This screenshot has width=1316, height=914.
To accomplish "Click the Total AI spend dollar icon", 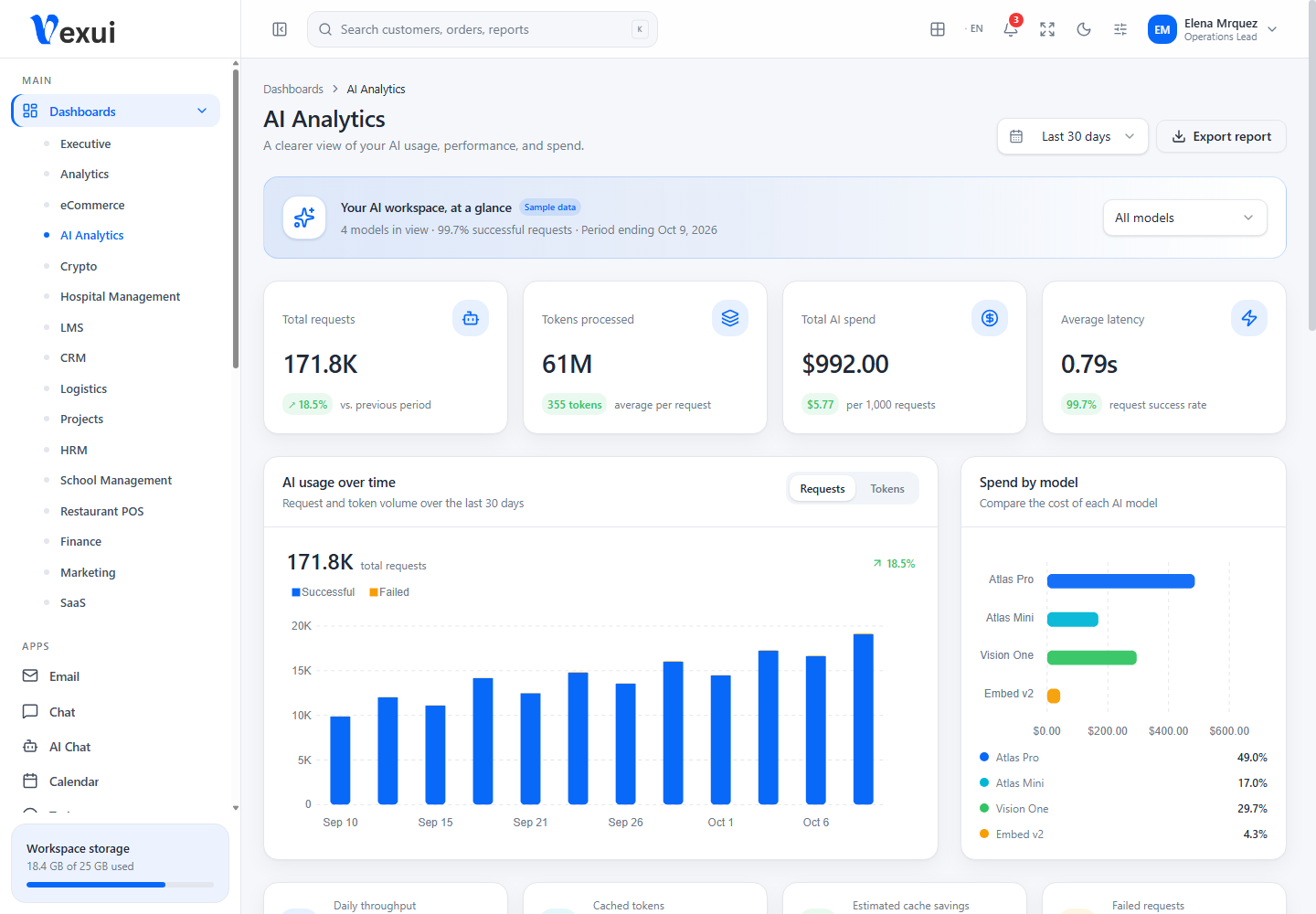I will [990, 318].
